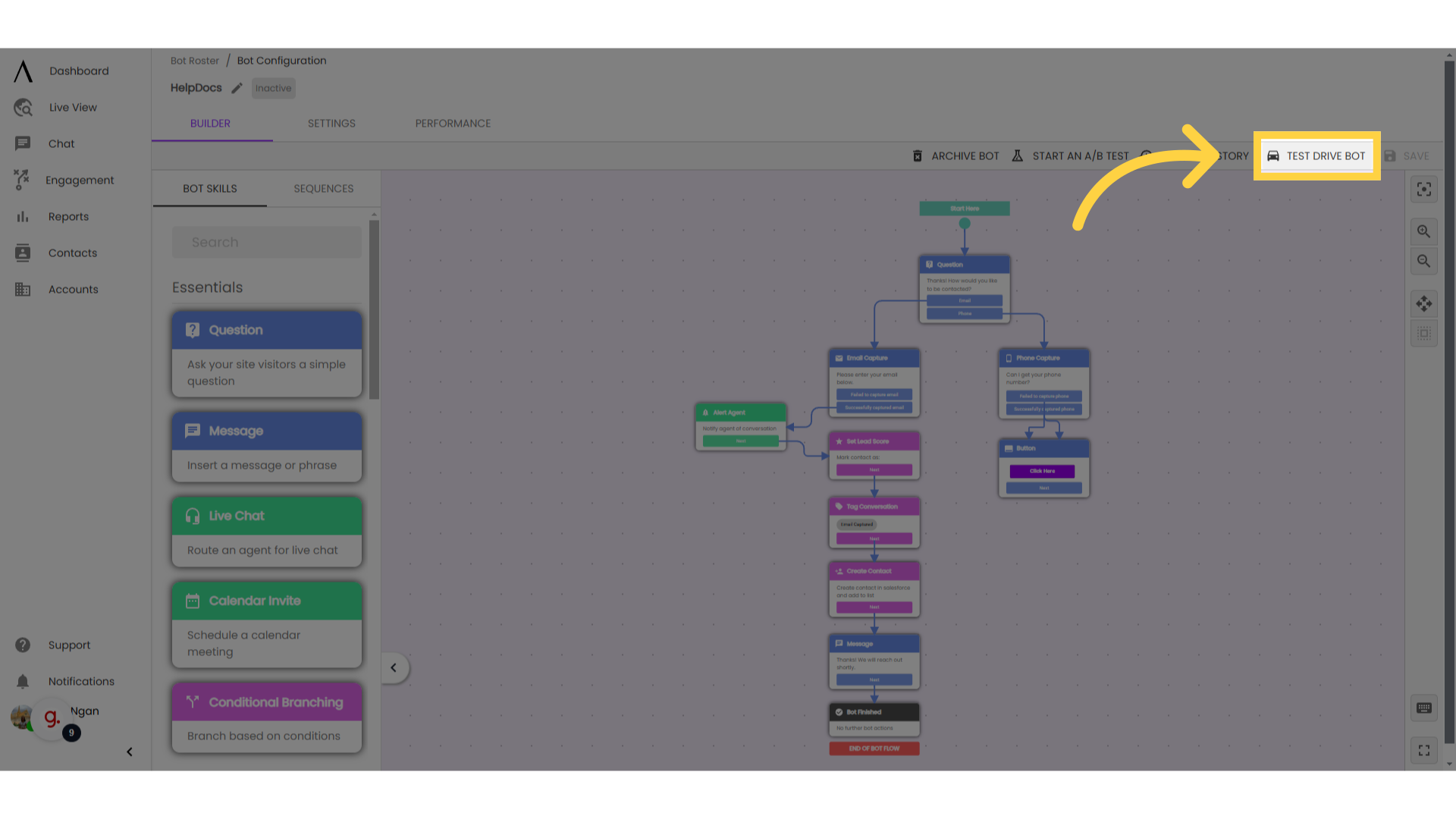Switch to the Sequences tab
The height and width of the screenshot is (819, 1456).
324,189
